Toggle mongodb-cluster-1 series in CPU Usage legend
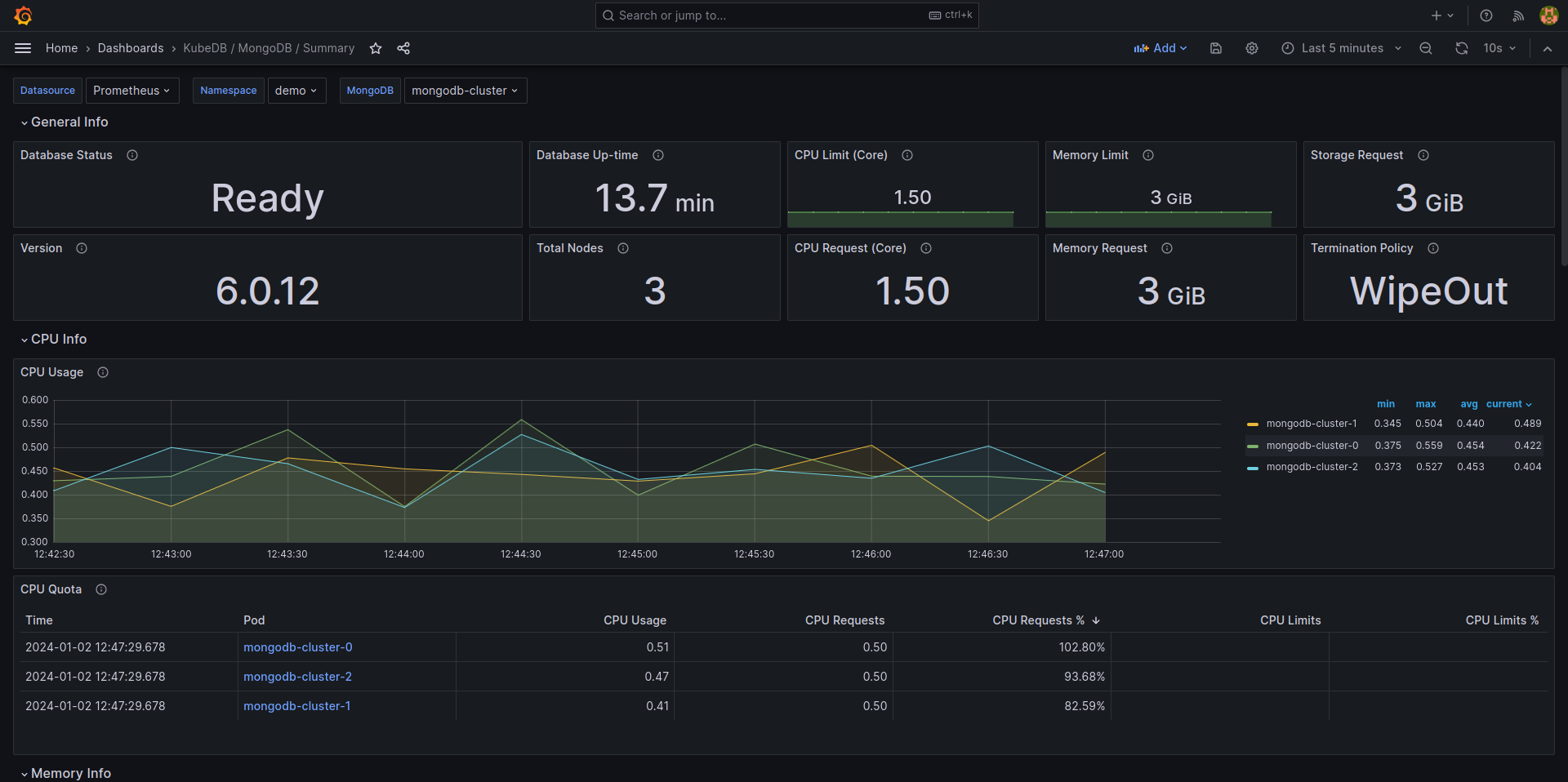 [1312, 423]
